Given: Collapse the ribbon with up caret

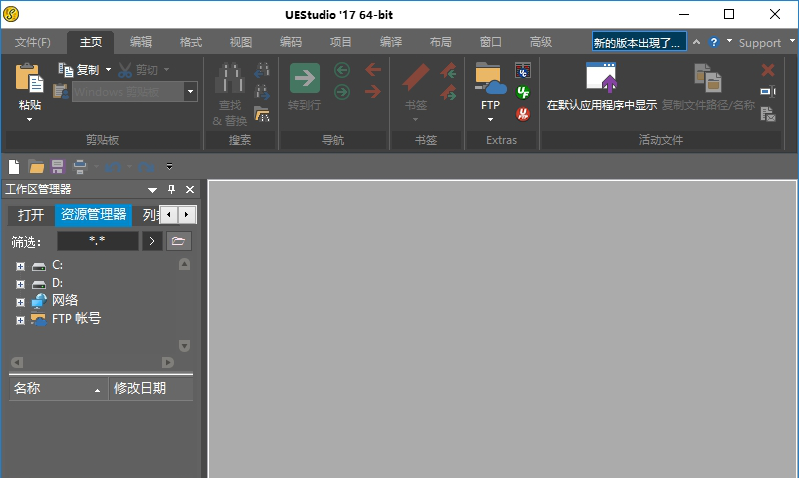Looking at the screenshot, I should click(x=696, y=42).
